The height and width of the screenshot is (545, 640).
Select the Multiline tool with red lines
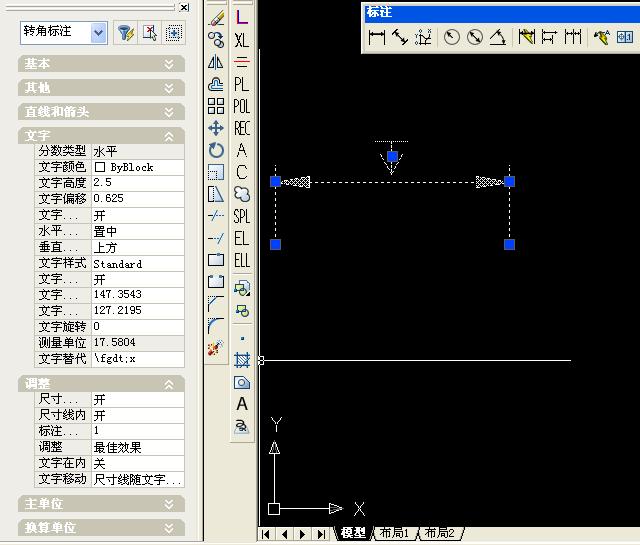click(242, 62)
